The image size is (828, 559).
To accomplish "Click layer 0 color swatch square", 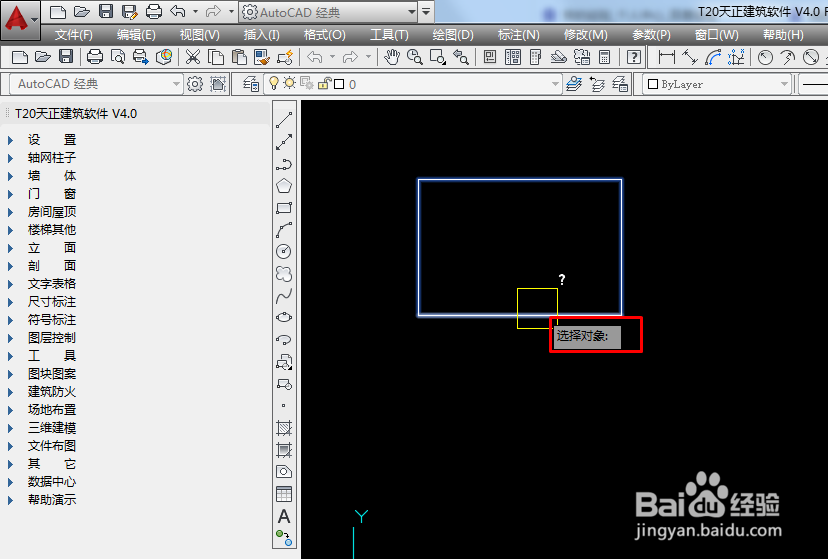I will pyautogui.click(x=339, y=84).
